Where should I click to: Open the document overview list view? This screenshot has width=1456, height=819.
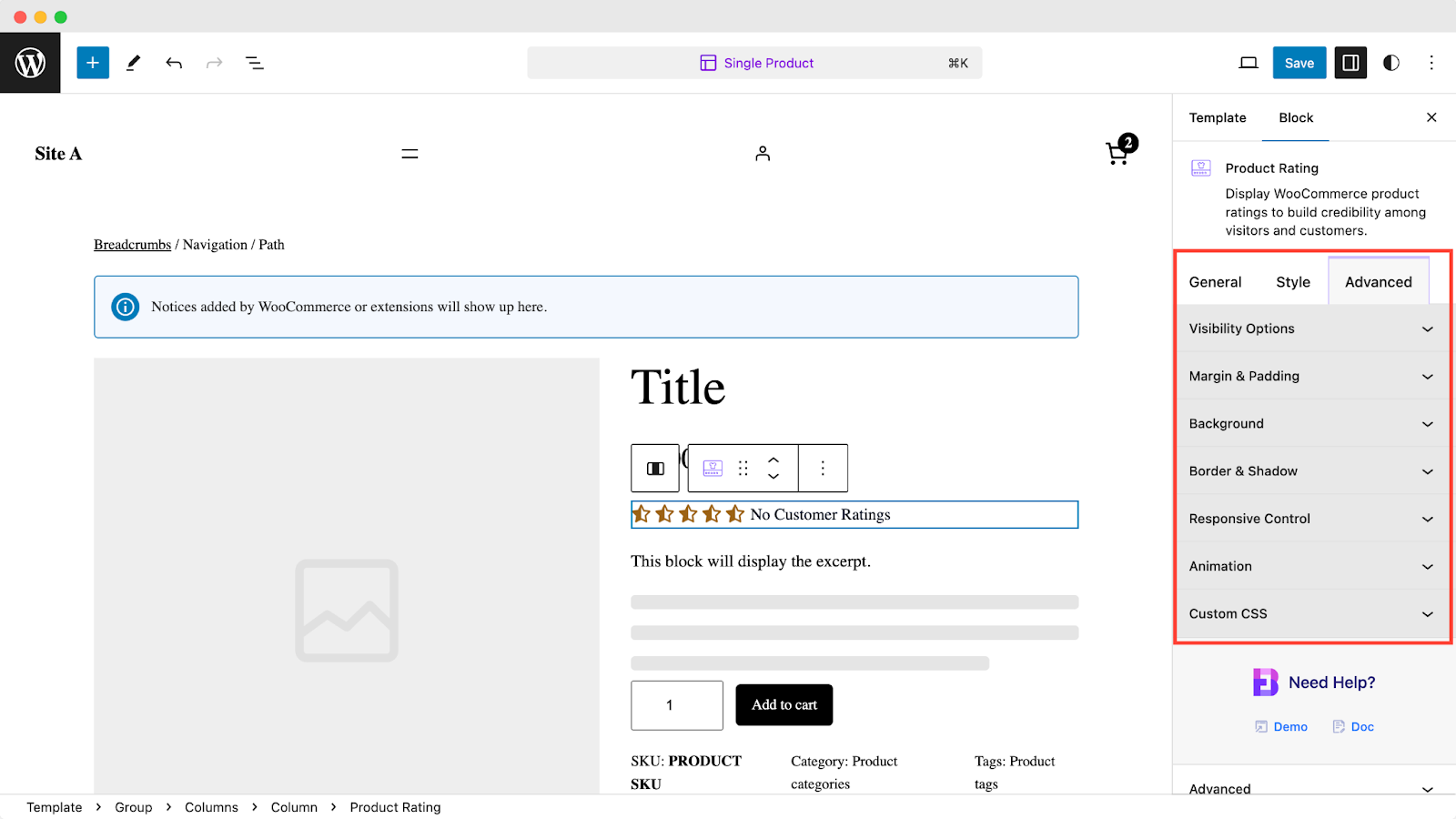pos(255,63)
